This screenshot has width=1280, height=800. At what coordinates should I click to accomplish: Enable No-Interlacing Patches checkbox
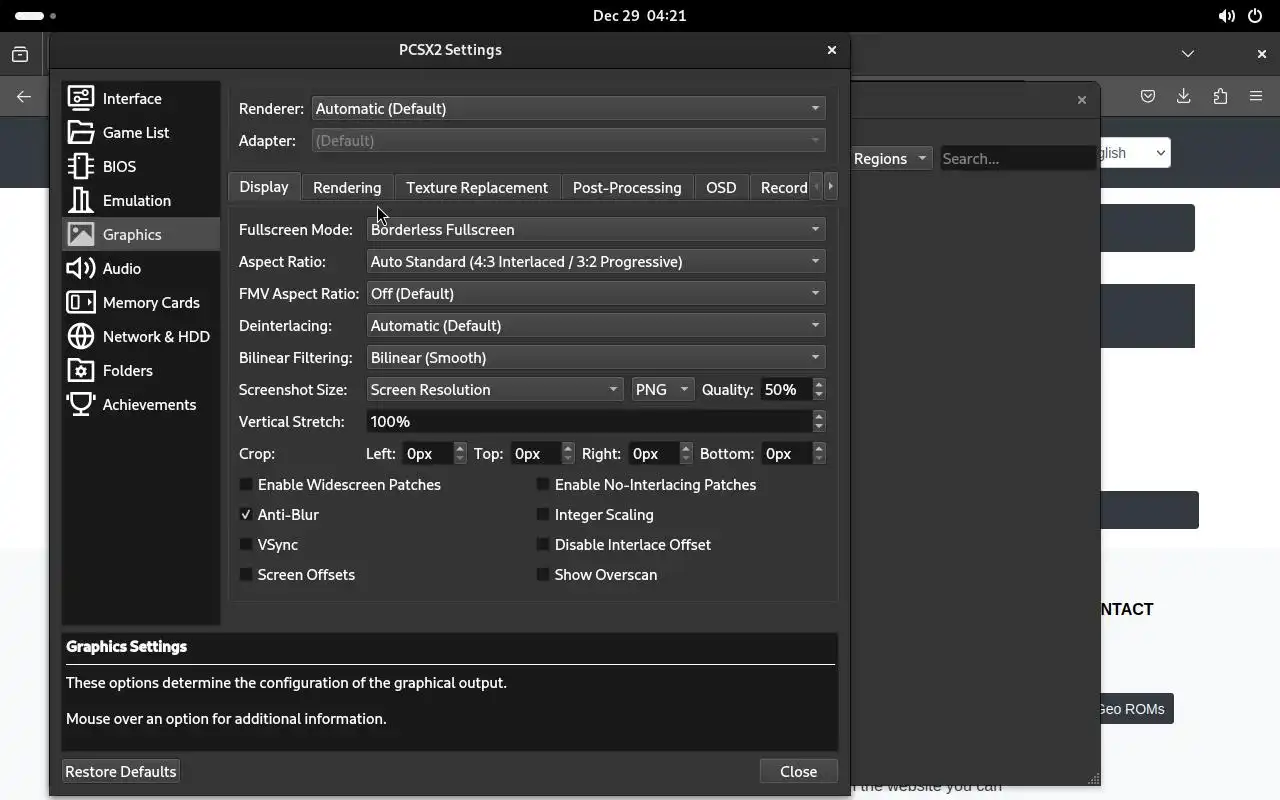(543, 484)
